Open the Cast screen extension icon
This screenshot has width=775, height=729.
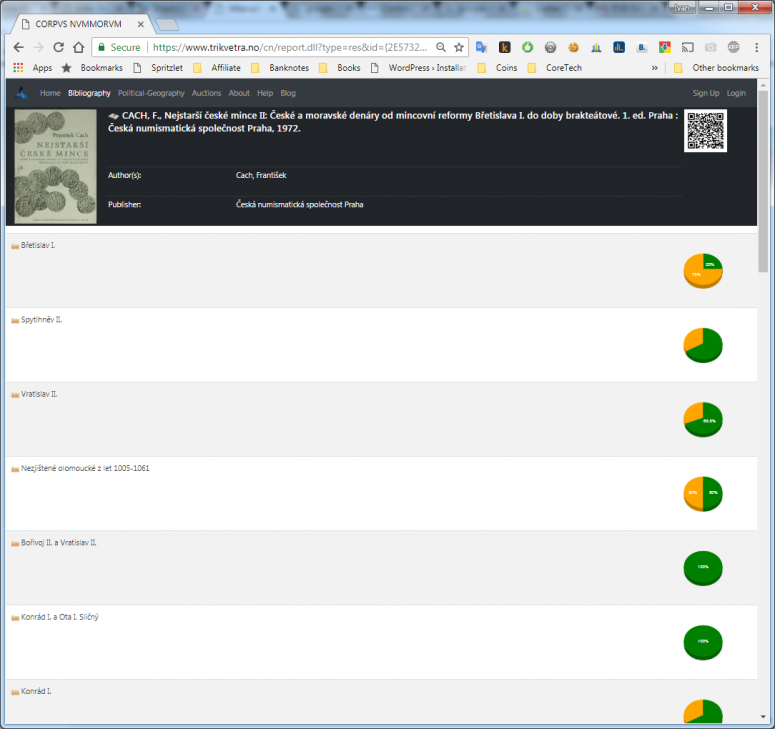click(x=688, y=47)
